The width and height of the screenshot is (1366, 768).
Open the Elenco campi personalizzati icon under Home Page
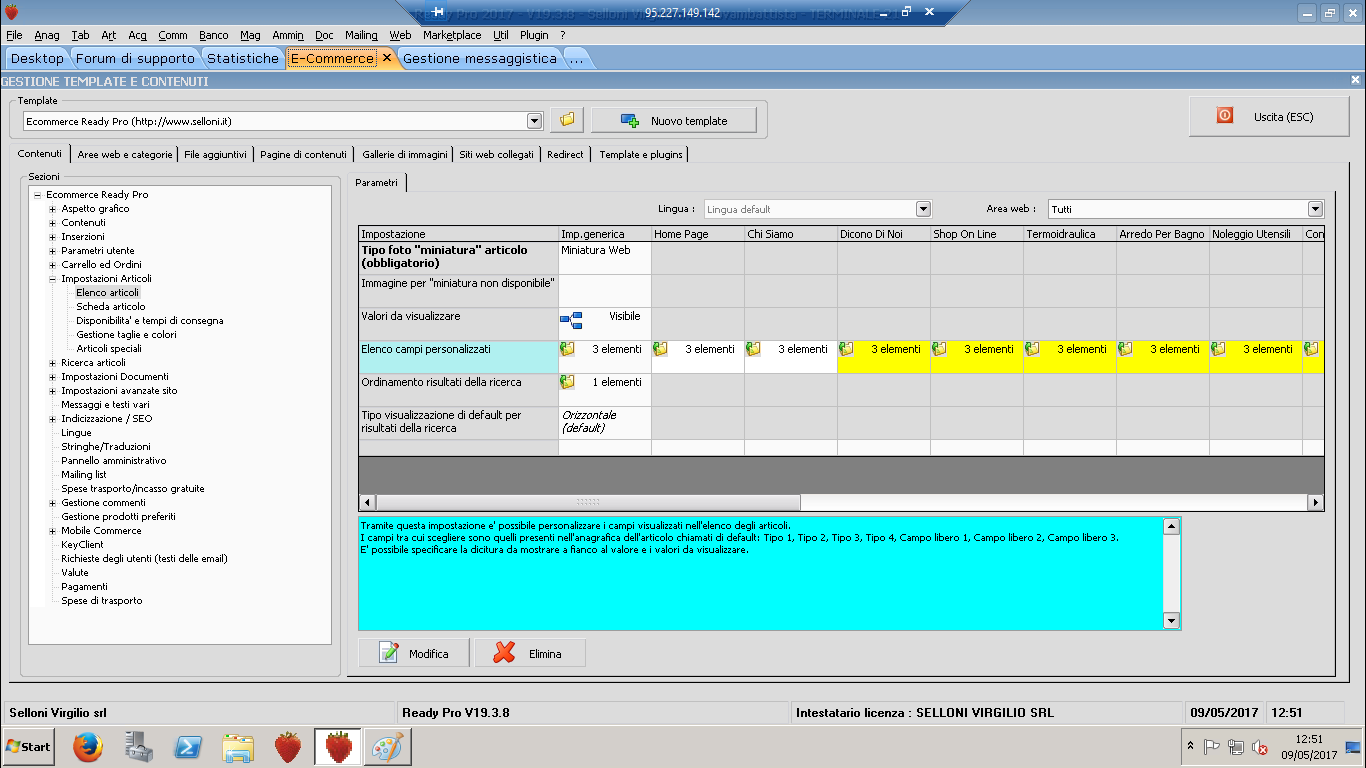[x=661, y=349]
